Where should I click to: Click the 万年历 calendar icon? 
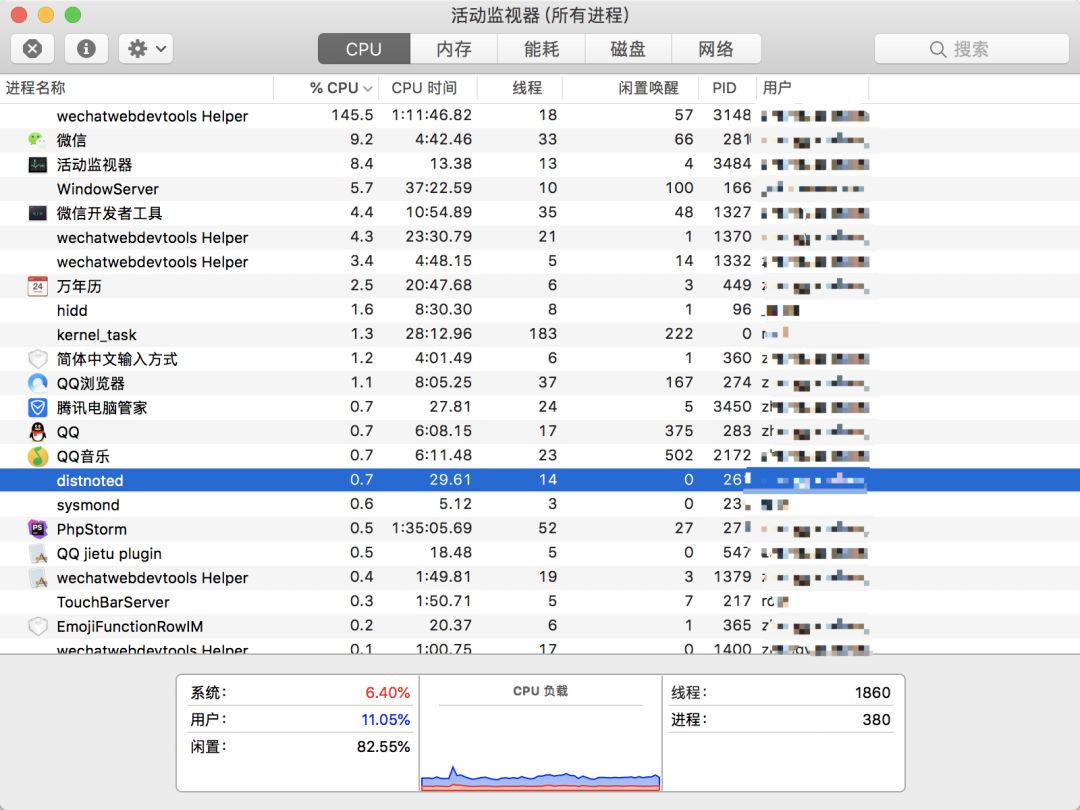[37, 286]
